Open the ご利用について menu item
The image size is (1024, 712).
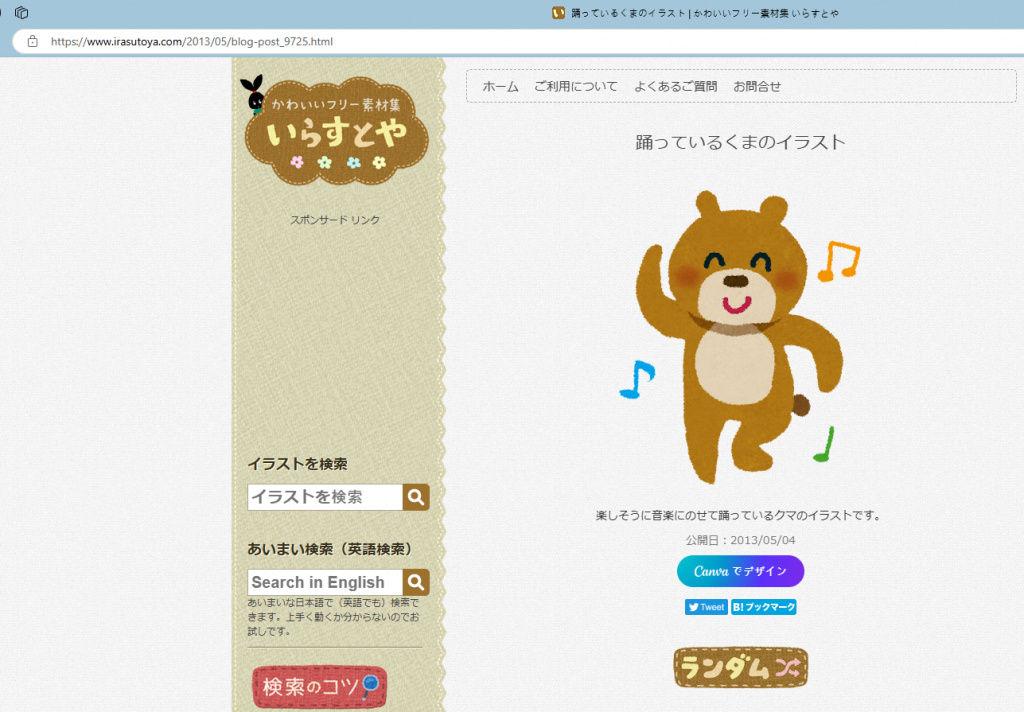pyautogui.click(x=575, y=86)
